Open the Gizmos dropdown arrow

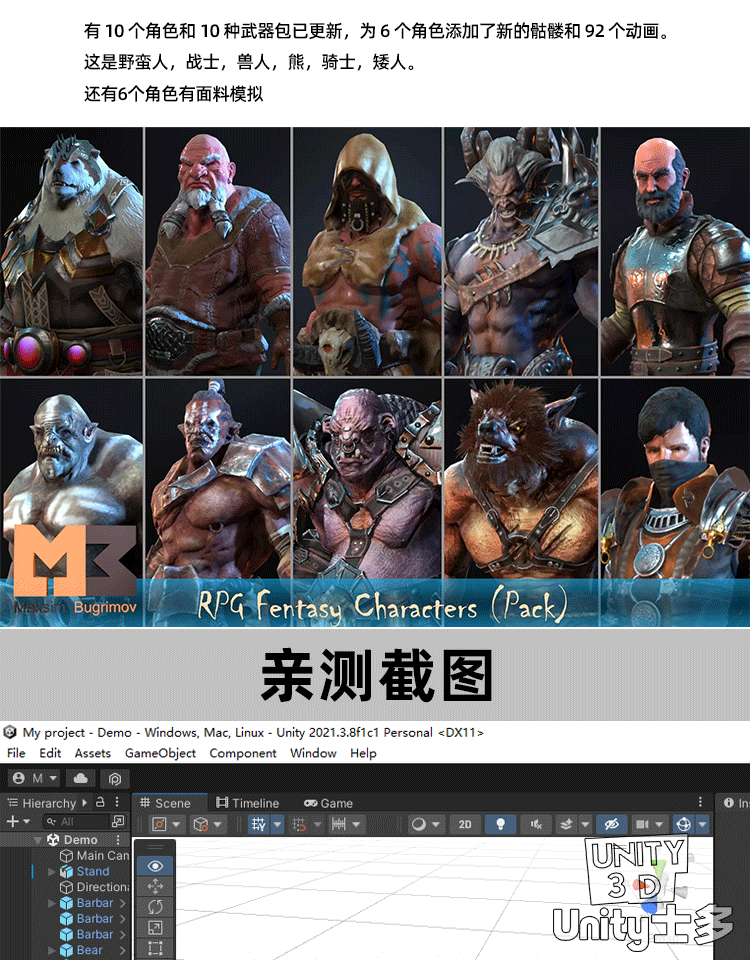[x=702, y=824]
